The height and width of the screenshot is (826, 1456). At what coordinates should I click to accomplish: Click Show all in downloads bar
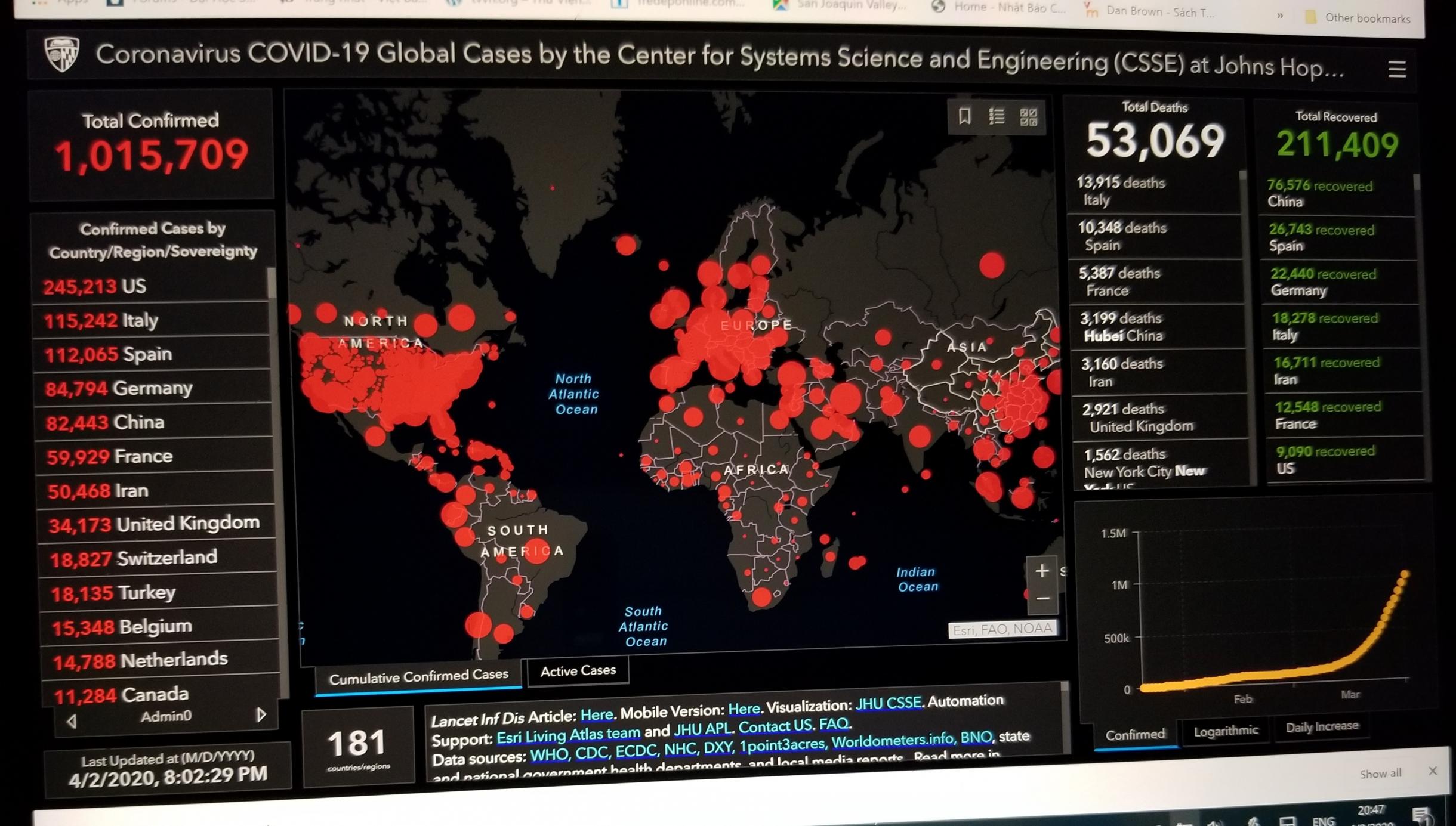(x=1380, y=774)
